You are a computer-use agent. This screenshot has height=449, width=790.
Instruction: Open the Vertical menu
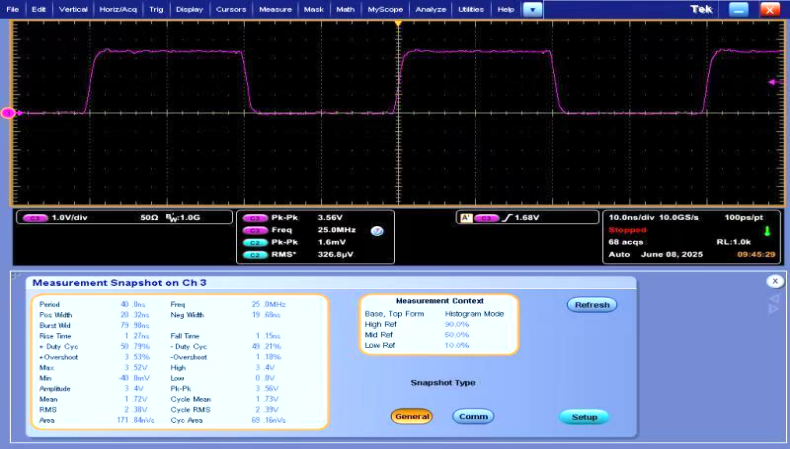[73, 9]
